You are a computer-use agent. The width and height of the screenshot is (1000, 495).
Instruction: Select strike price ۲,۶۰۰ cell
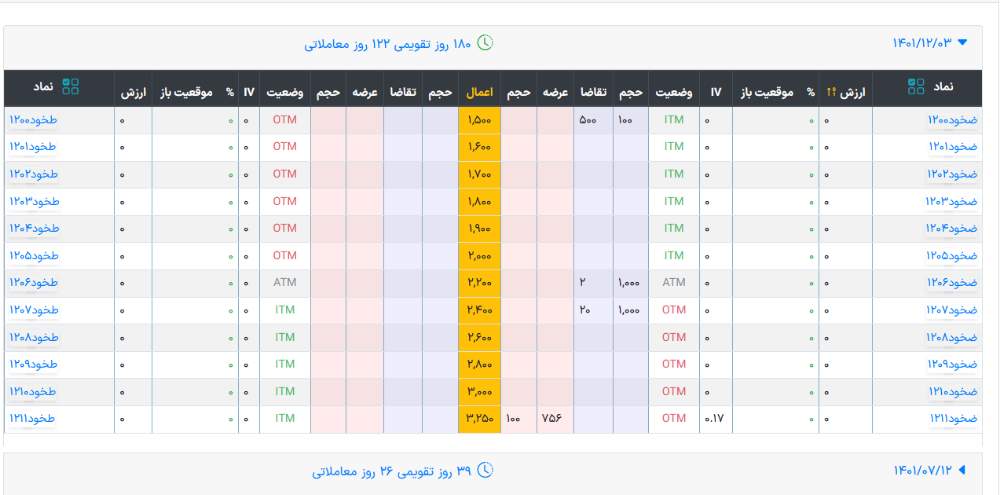click(479, 337)
